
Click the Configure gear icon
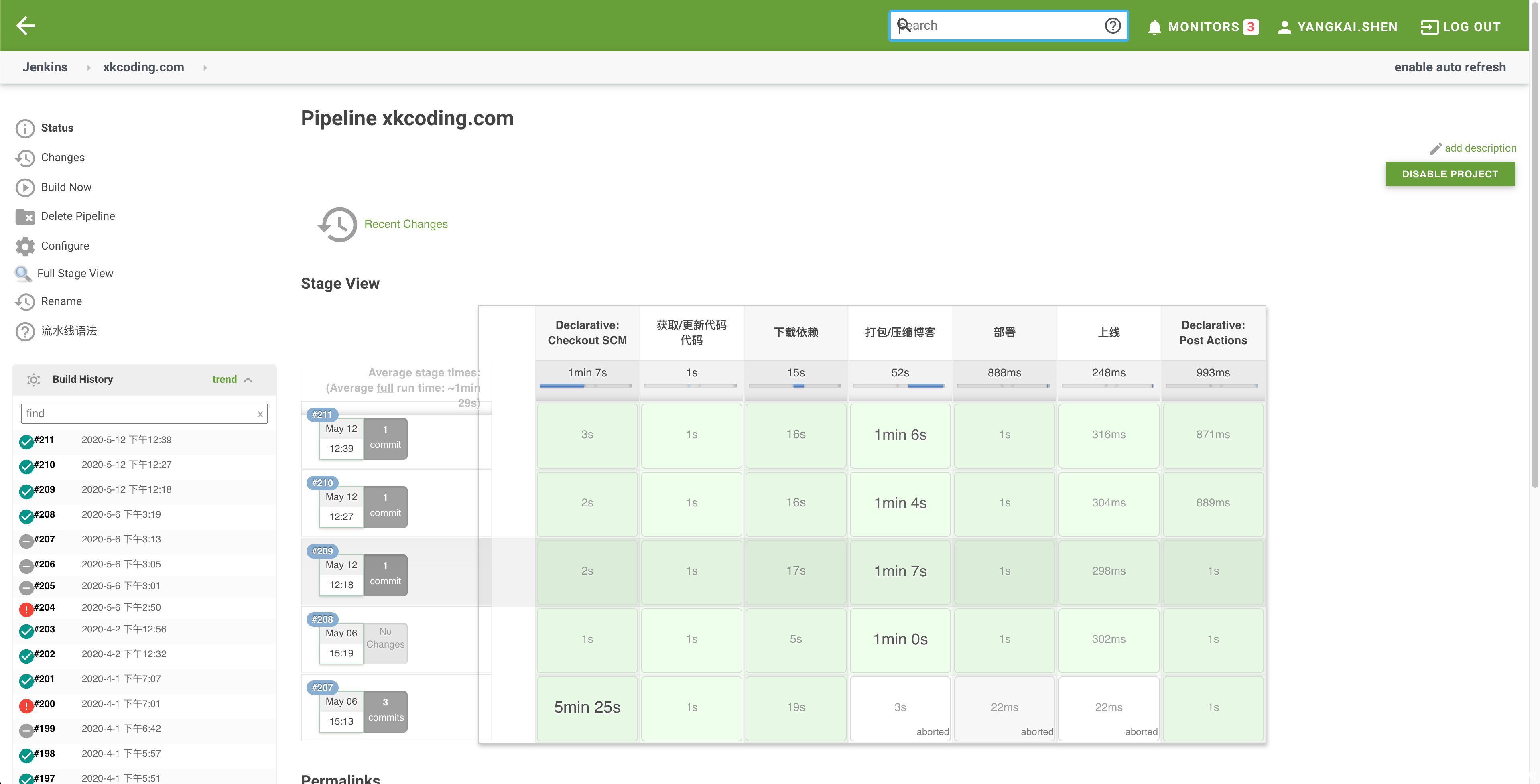click(x=25, y=246)
